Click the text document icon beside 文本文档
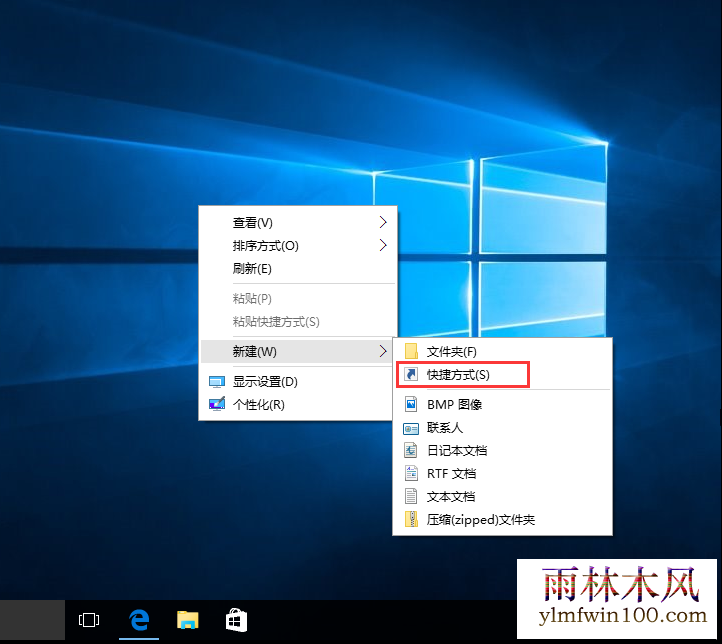The width and height of the screenshot is (722, 644). click(x=411, y=496)
